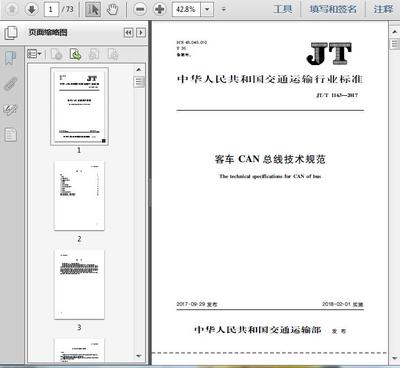Click the 2017-09-29 发布 date text

pyautogui.click(x=197, y=304)
